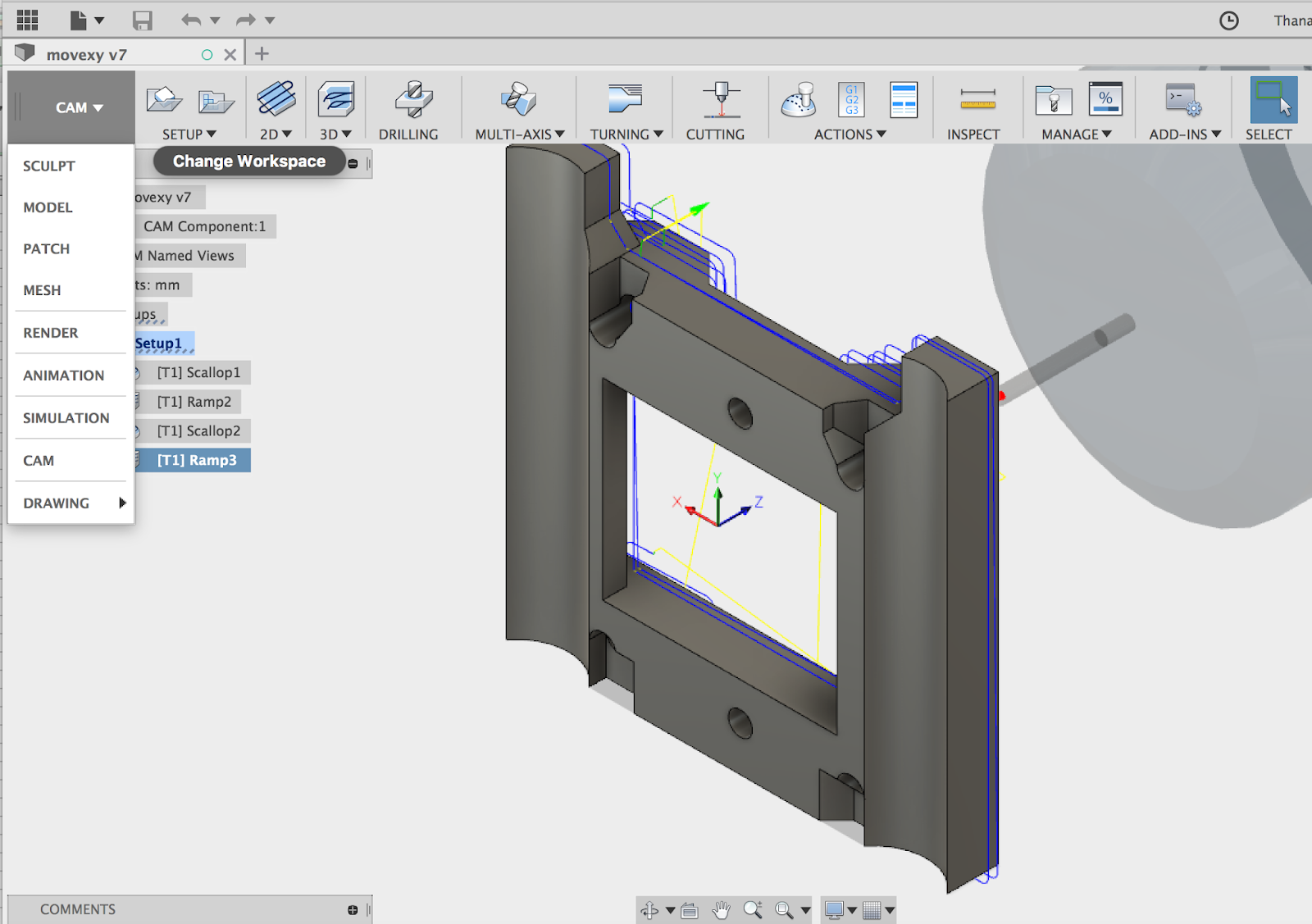Toggle the grid display setting
Viewport: 1312px width, 924px height.
coord(872,909)
